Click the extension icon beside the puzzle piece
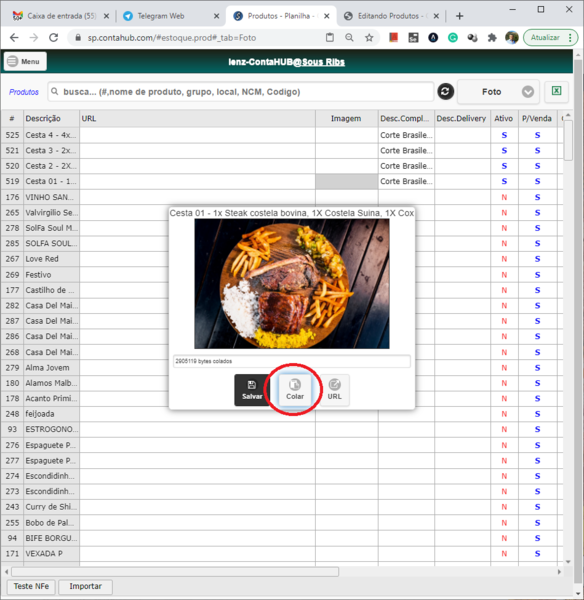Image resolution: width=584 pixels, height=600 pixels. pos(472,38)
